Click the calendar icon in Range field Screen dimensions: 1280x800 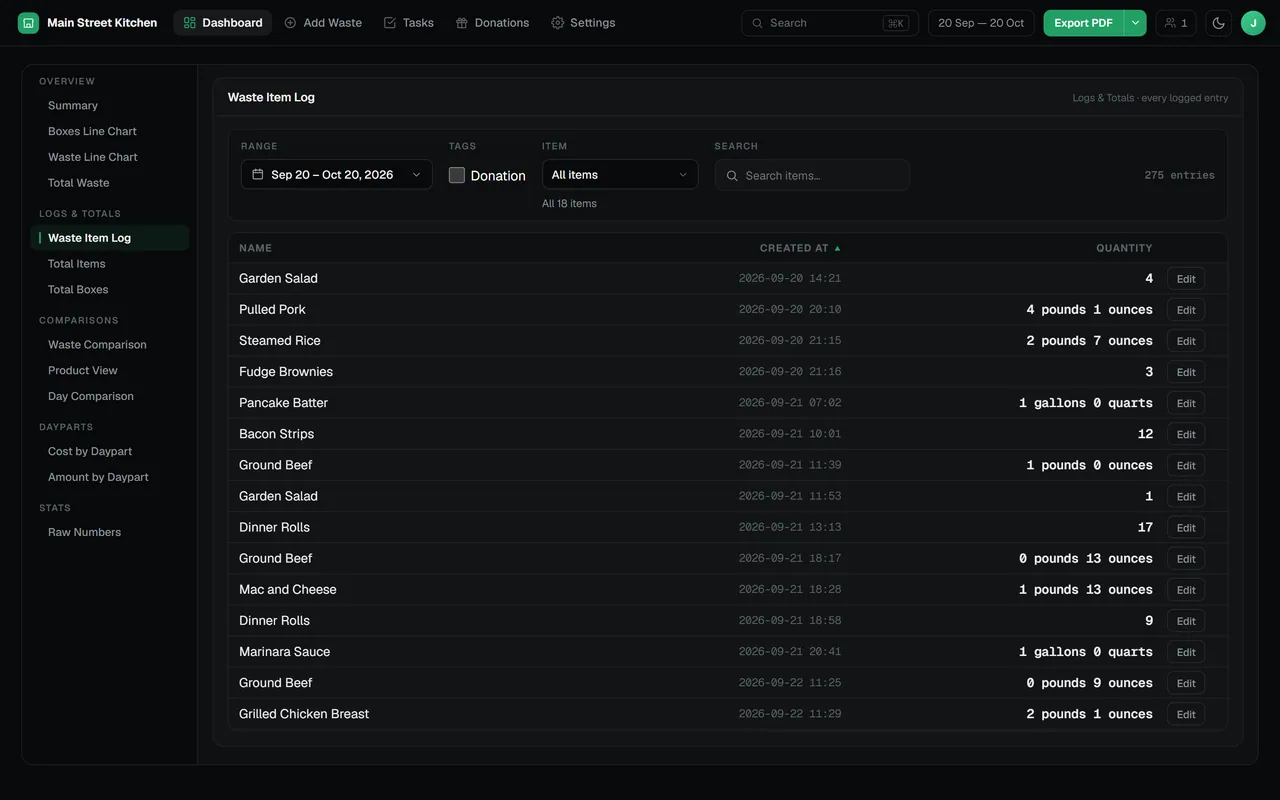(x=258, y=174)
